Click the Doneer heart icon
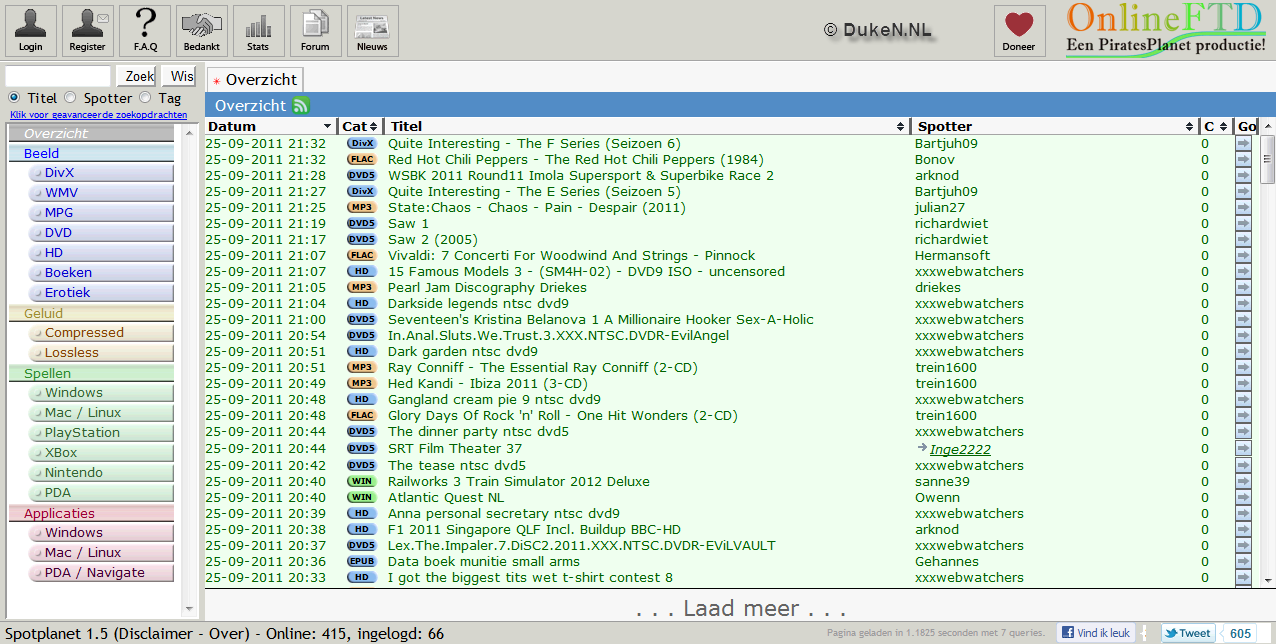Image resolution: width=1276 pixels, height=644 pixels. point(1019,31)
